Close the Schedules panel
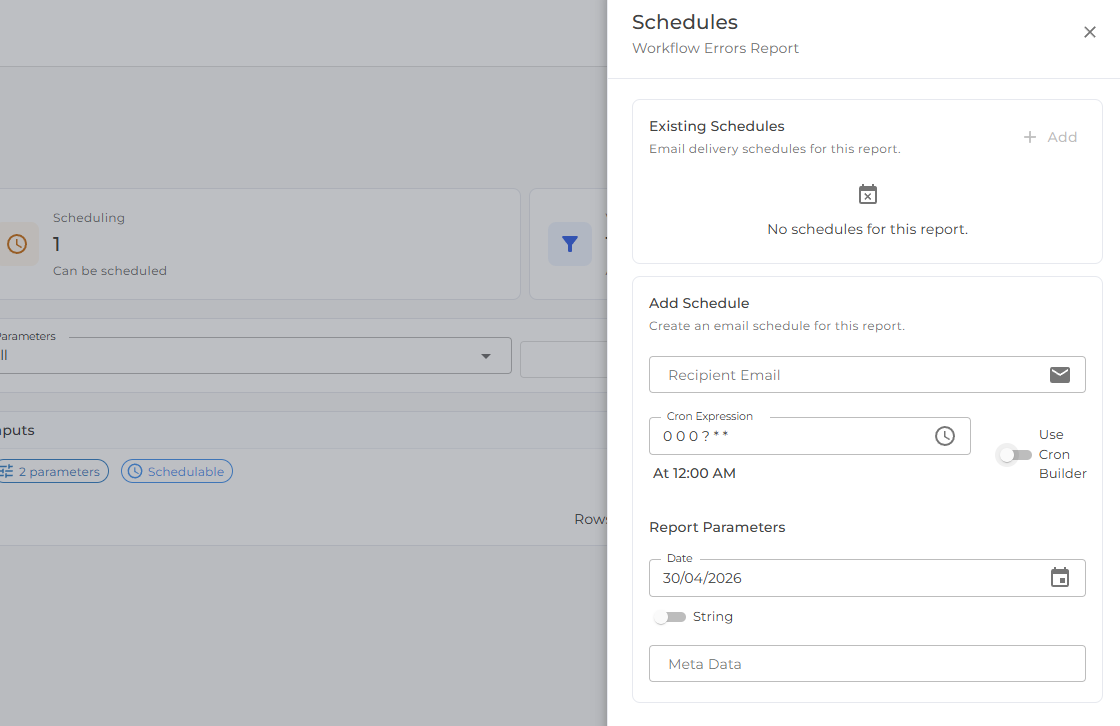This screenshot has height=726, width=1120. [1089, 32]
